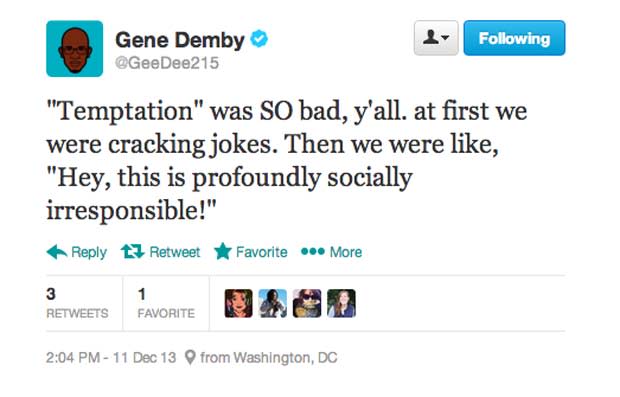Click the Retweet arrows icon
This screenshot has height=397, width=620.
pyautogui.click(x=132, y=251)
